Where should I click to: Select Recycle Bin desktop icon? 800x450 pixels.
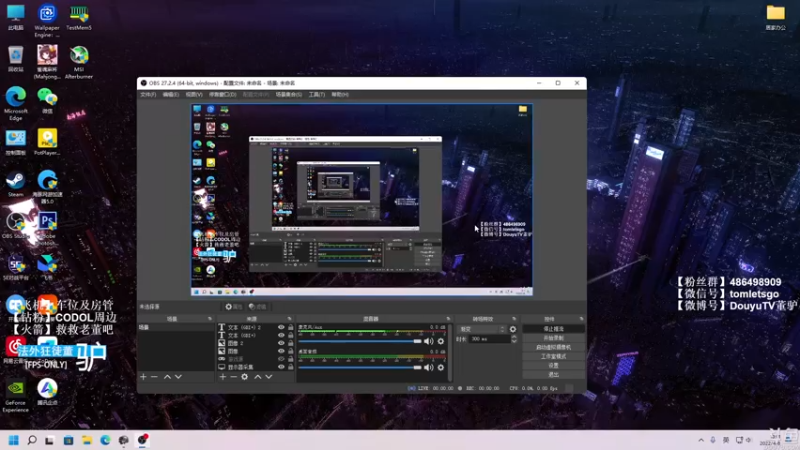point(16,59)
